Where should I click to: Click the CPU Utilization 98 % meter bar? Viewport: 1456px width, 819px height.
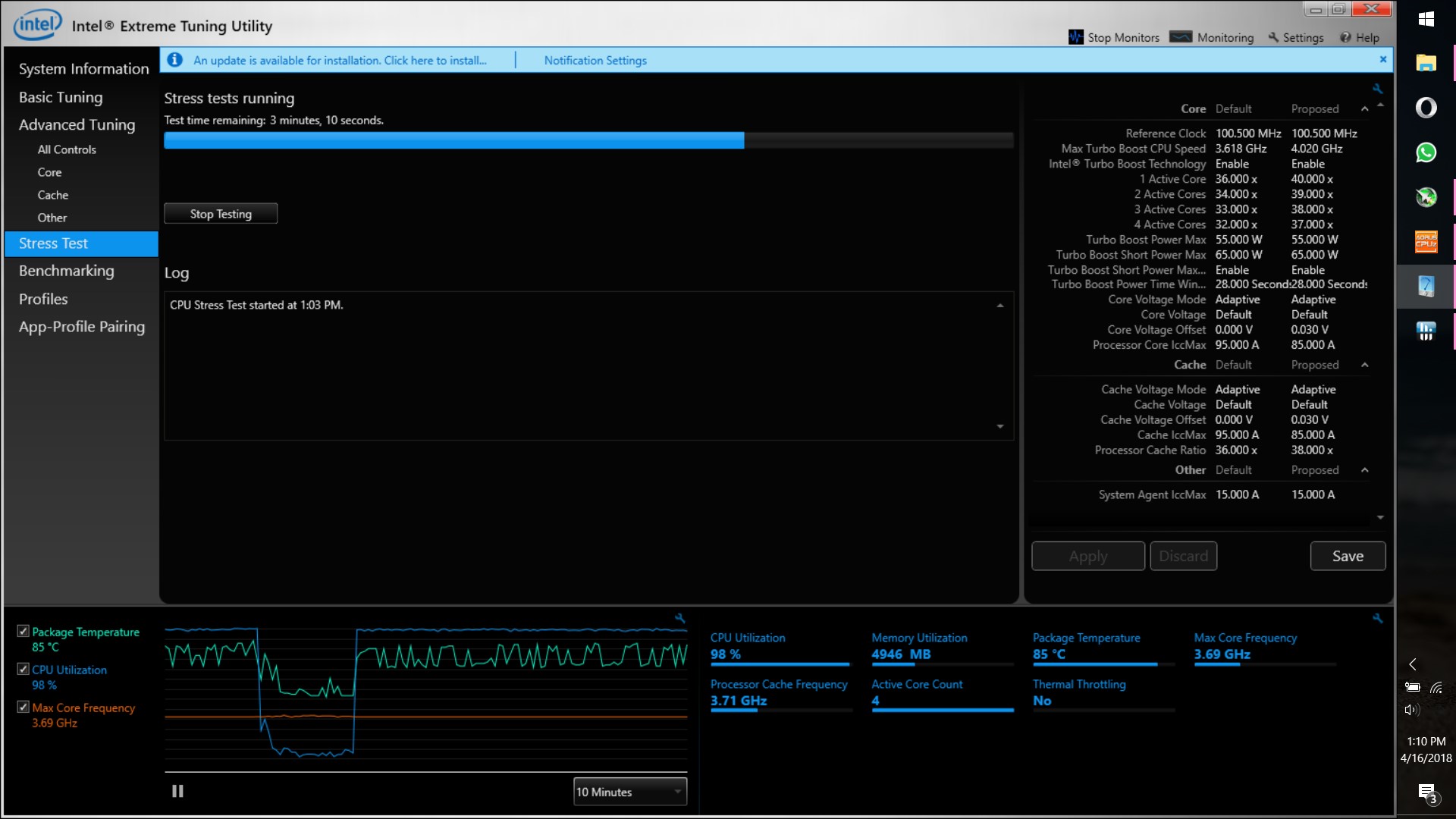(780, 664)
